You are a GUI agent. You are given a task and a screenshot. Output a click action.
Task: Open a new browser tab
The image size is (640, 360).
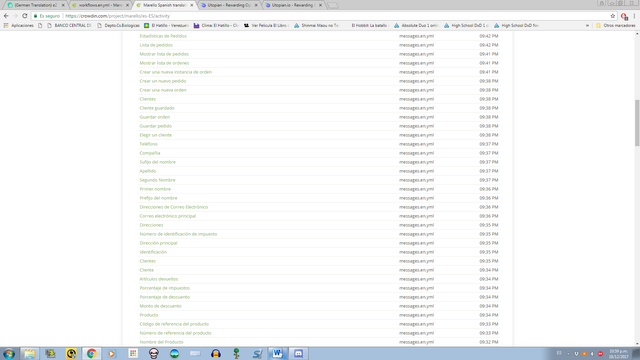point(333,5)
